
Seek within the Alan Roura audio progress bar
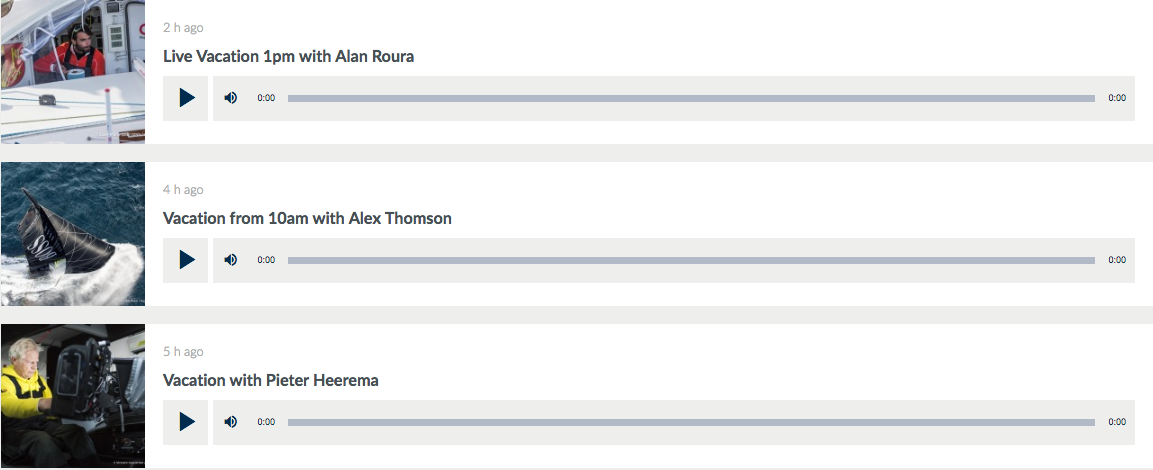691,98
